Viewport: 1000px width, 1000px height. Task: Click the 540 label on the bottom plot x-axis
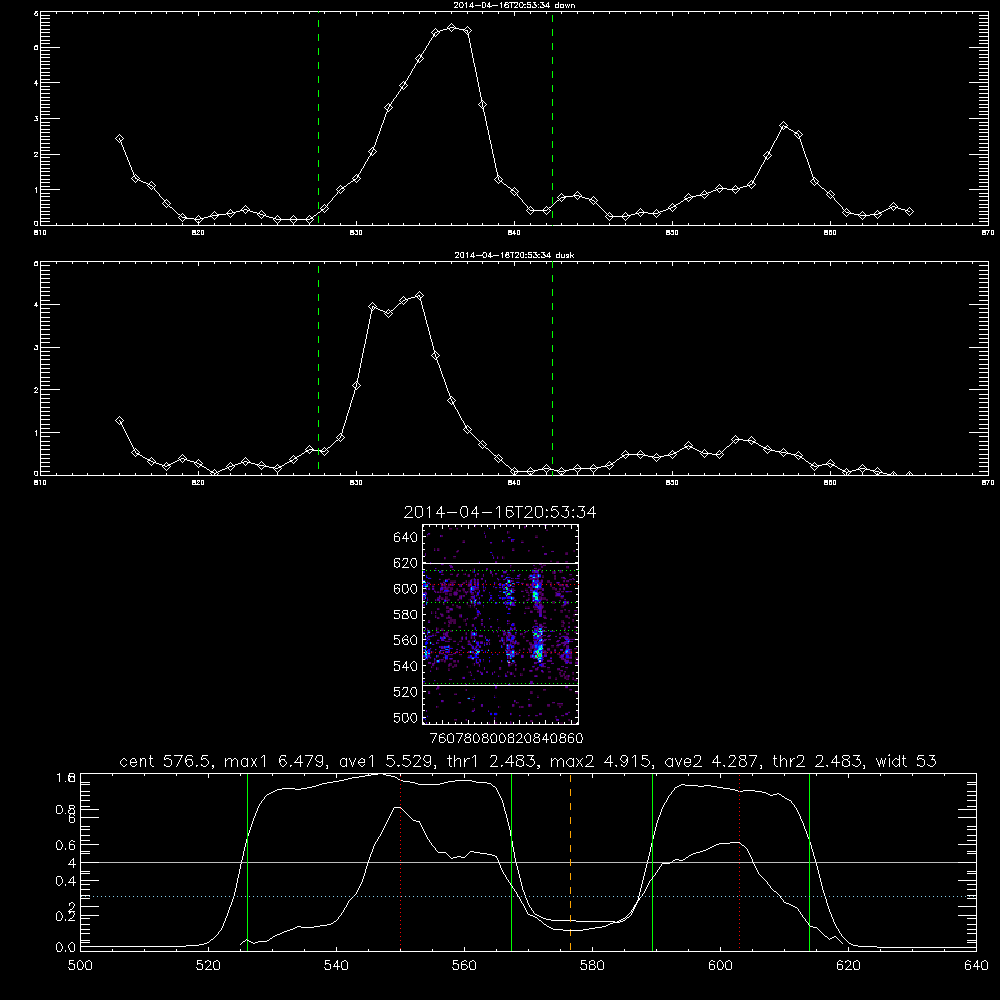(336, 965)
